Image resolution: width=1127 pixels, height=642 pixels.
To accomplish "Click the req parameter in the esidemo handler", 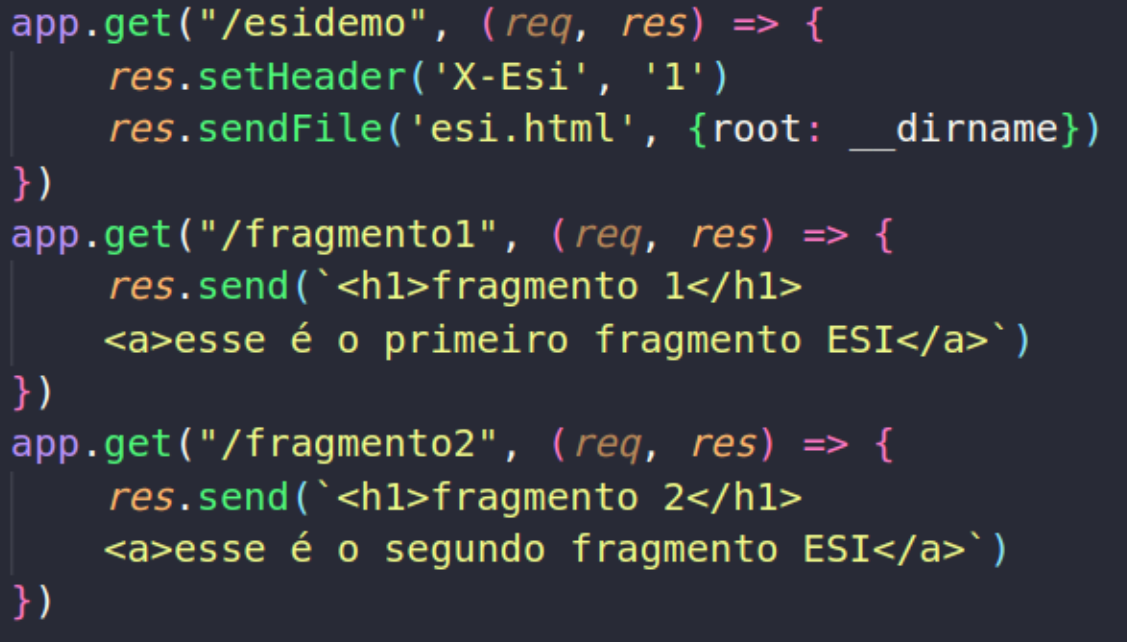I will coord(538,25).
